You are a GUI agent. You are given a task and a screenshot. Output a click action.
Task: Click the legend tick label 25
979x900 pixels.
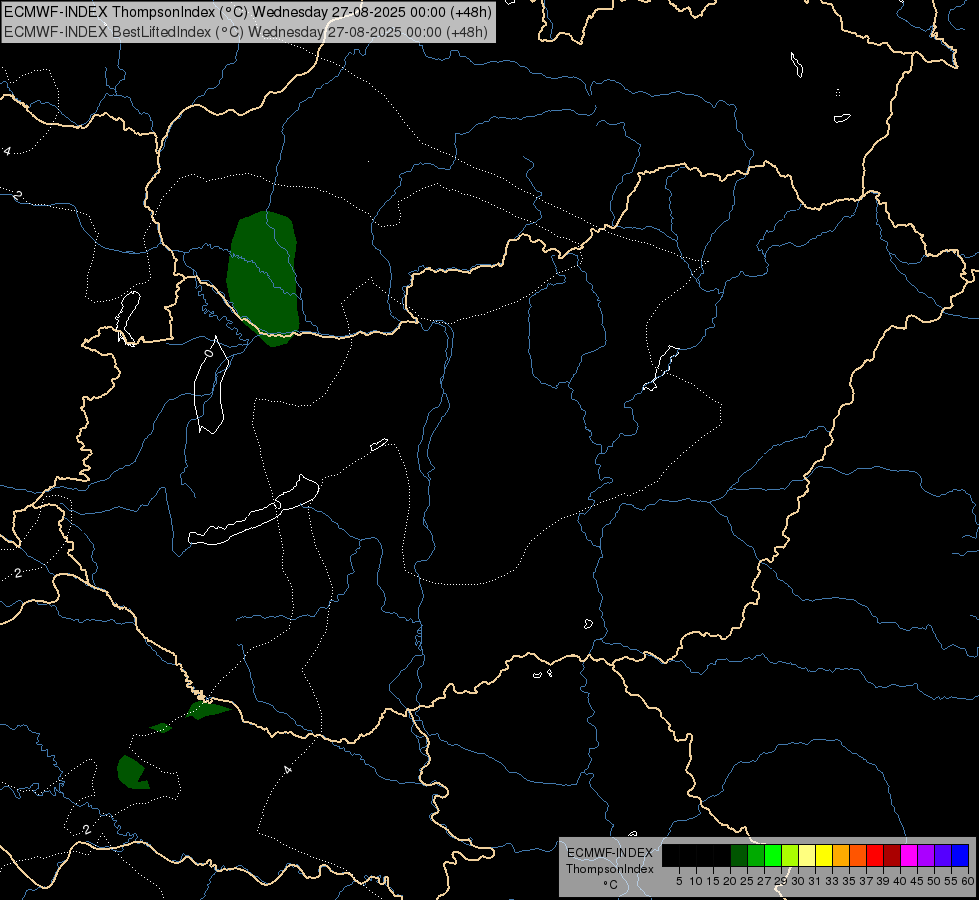pyautogui.click(x=747, y=881)
